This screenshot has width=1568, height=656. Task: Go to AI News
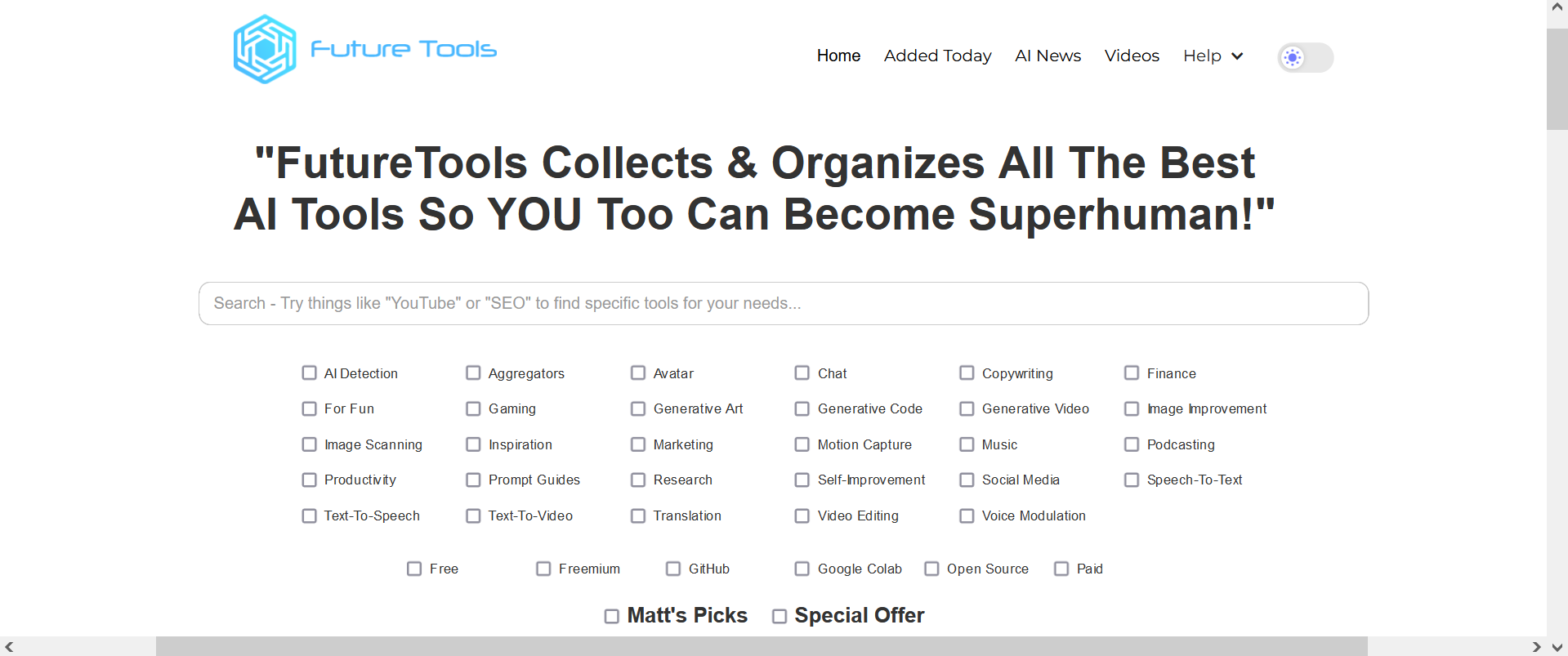[1048, 56]
